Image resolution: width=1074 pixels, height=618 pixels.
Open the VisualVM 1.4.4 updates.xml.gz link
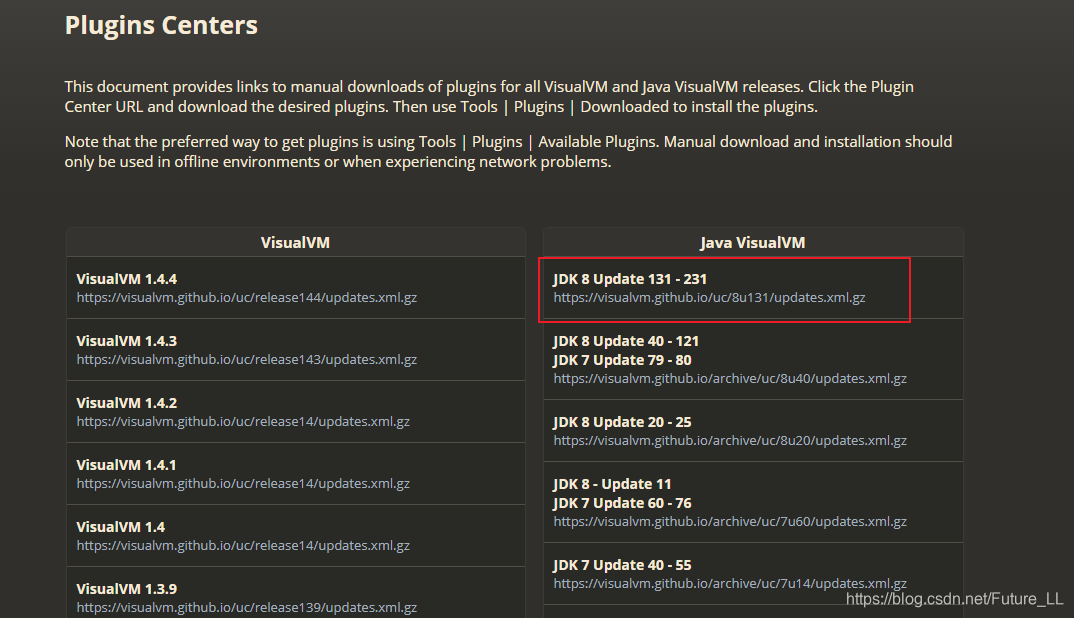(247, 297)
